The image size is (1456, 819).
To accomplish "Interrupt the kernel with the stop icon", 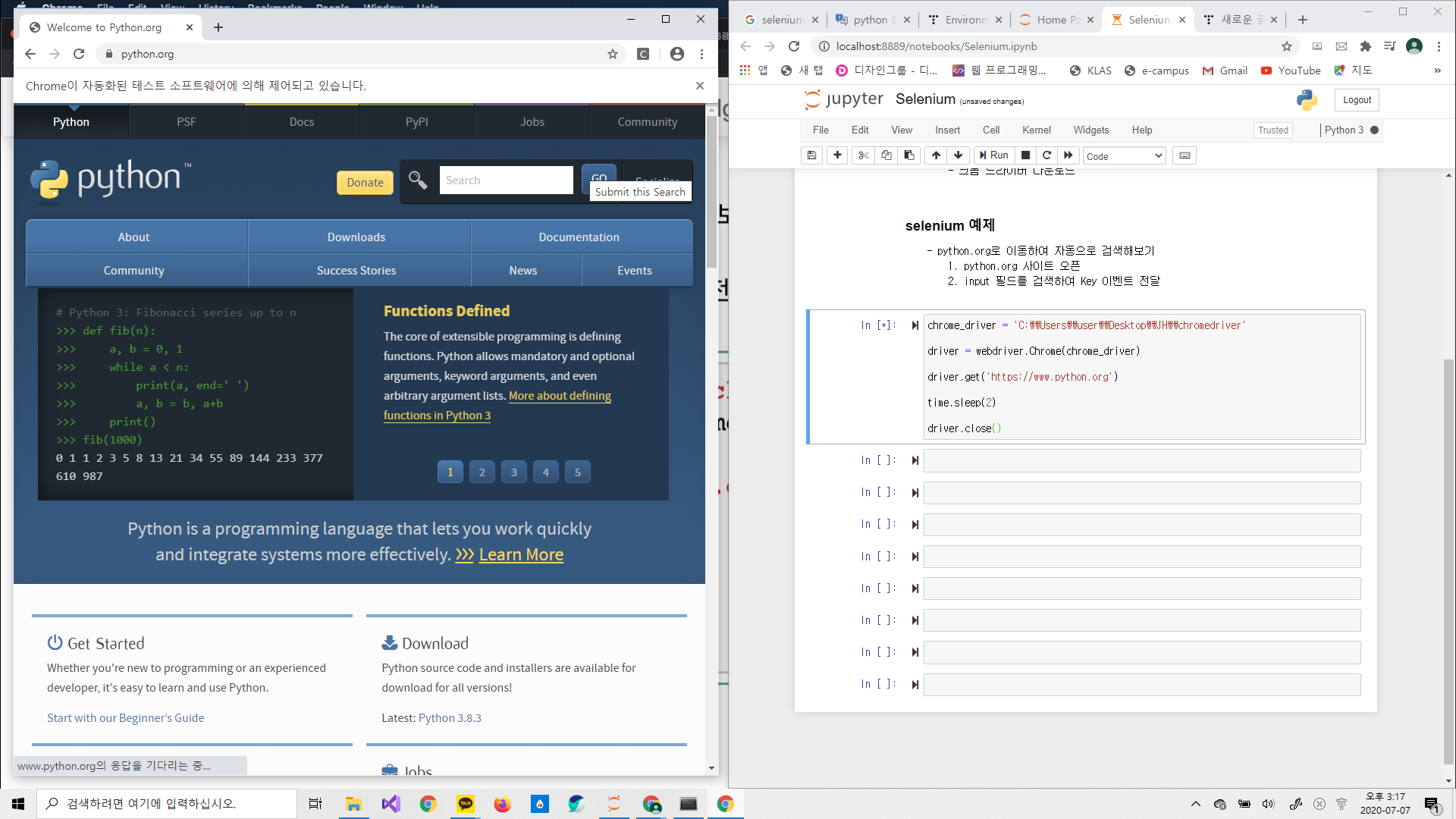I will (1025, 155).
